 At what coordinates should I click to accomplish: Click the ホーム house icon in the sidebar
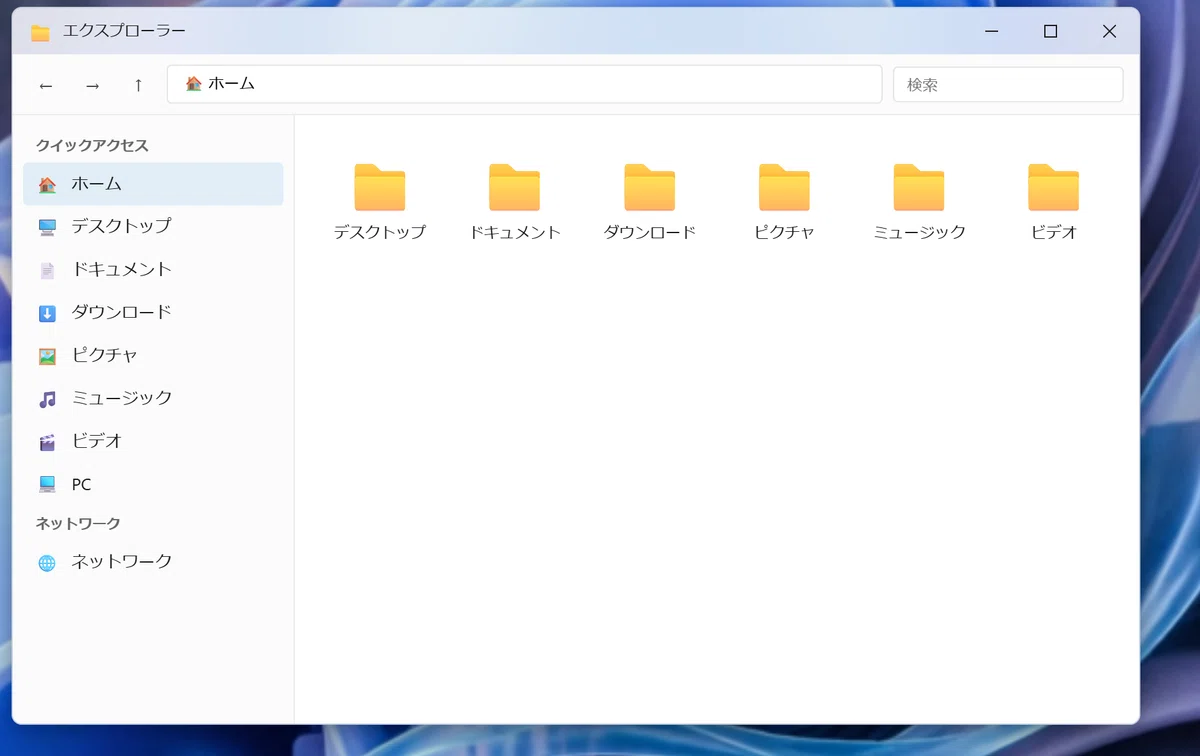(47, 184)
